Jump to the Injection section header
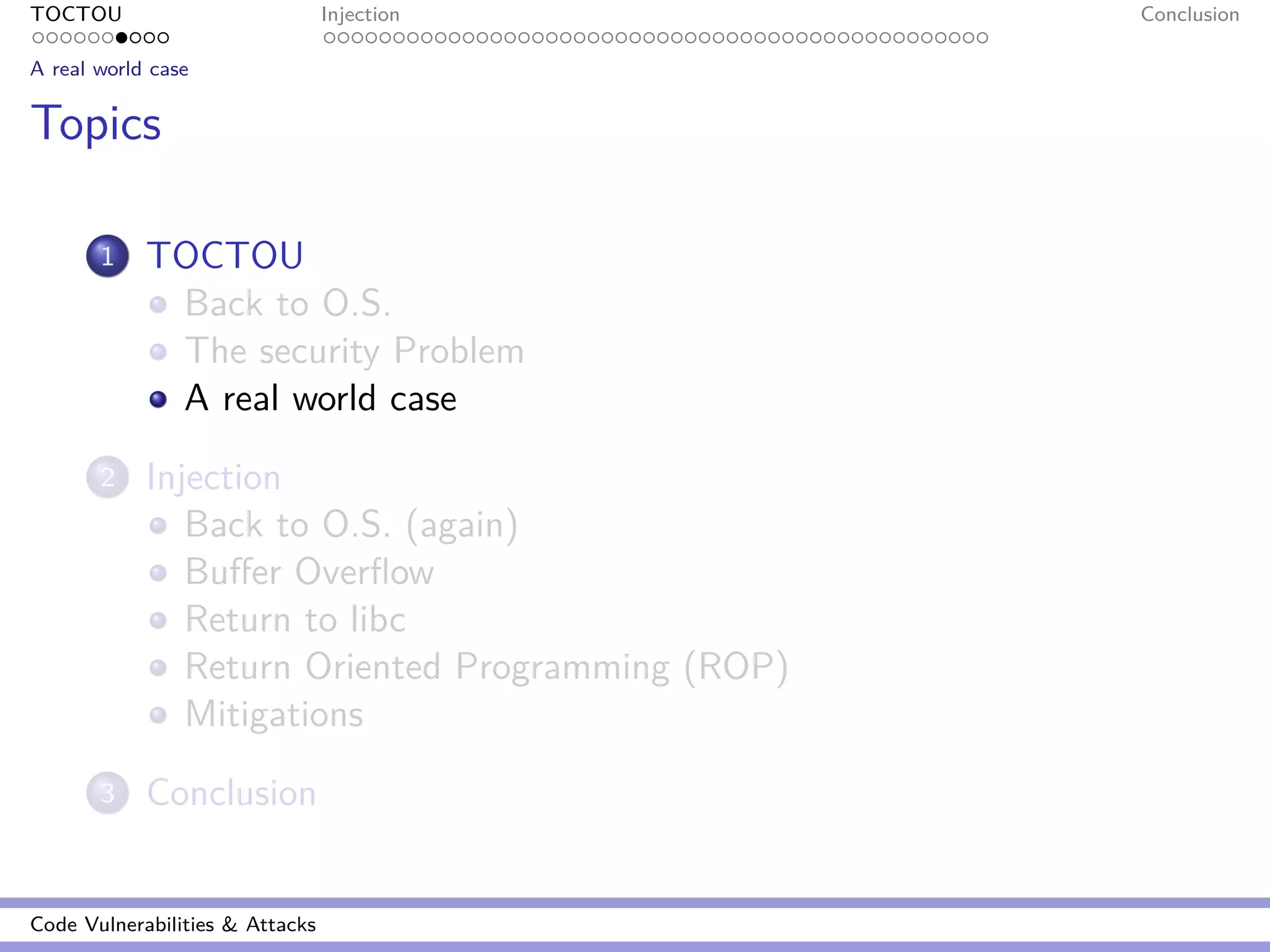1270x952 pixels. click(360, 15)
